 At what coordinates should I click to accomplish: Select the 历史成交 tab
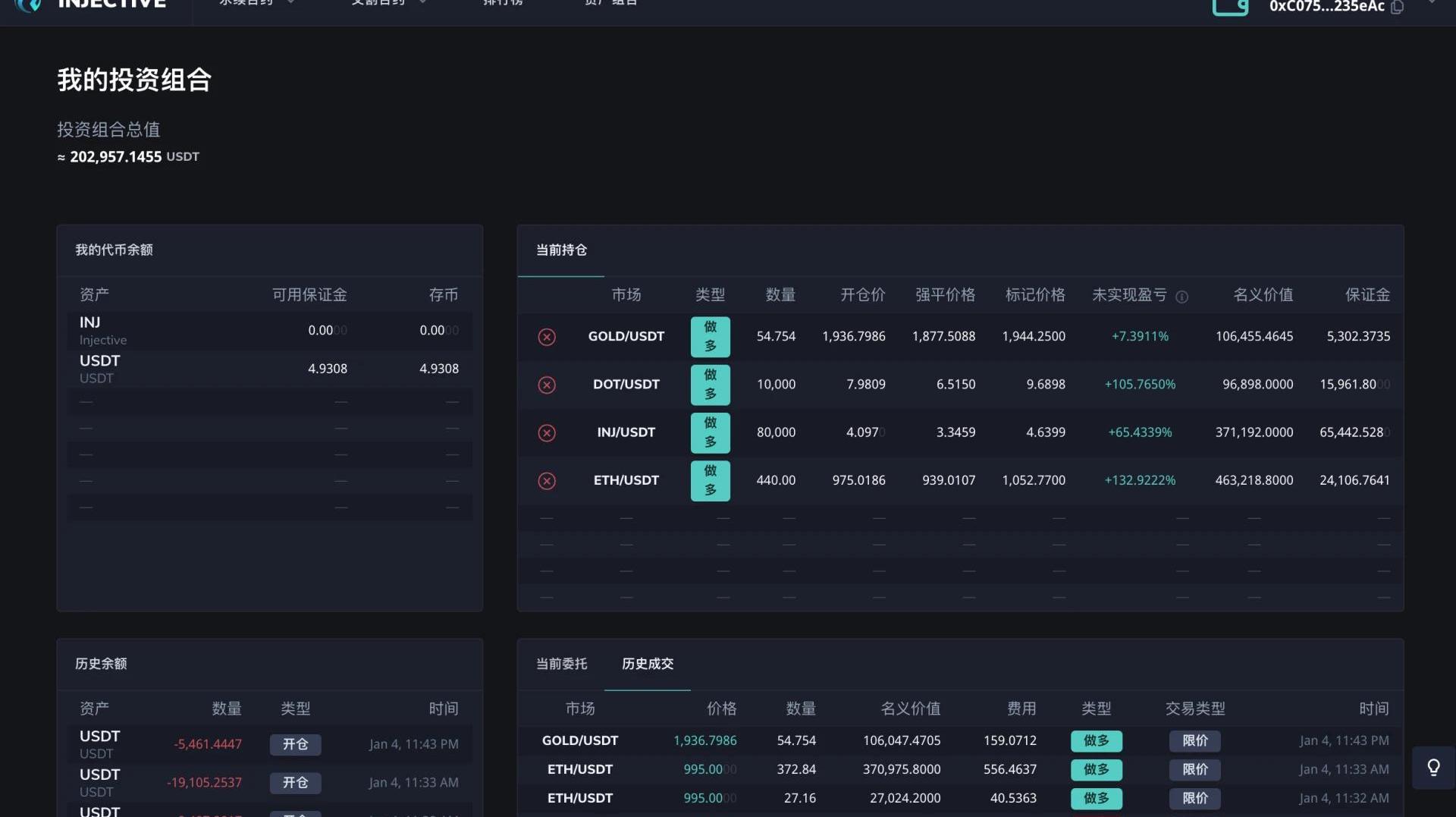click(x=648, y=664)
